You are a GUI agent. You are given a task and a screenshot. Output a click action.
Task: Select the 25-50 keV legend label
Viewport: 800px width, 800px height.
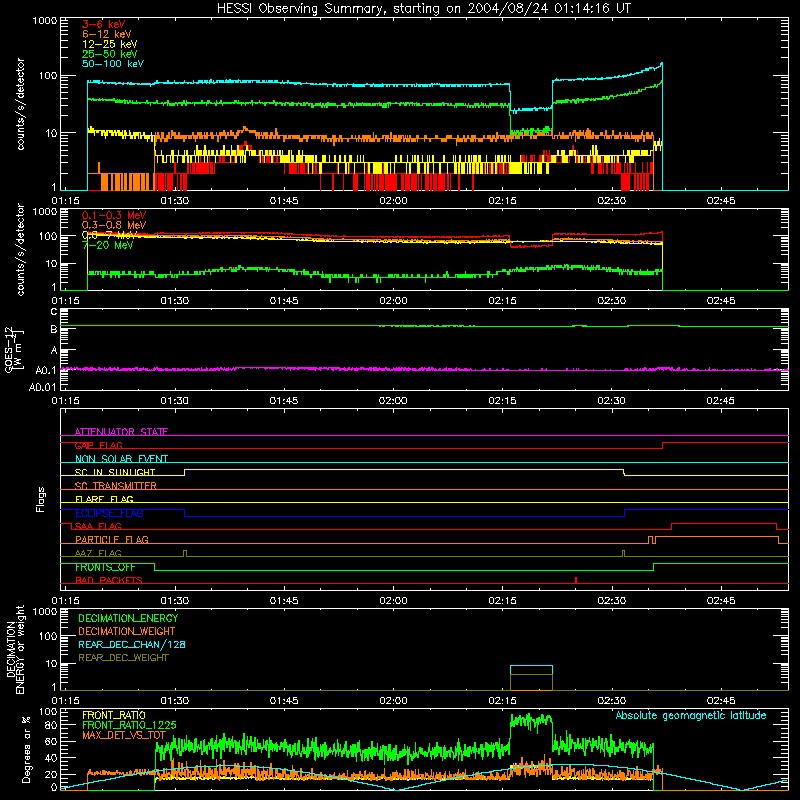110,54
